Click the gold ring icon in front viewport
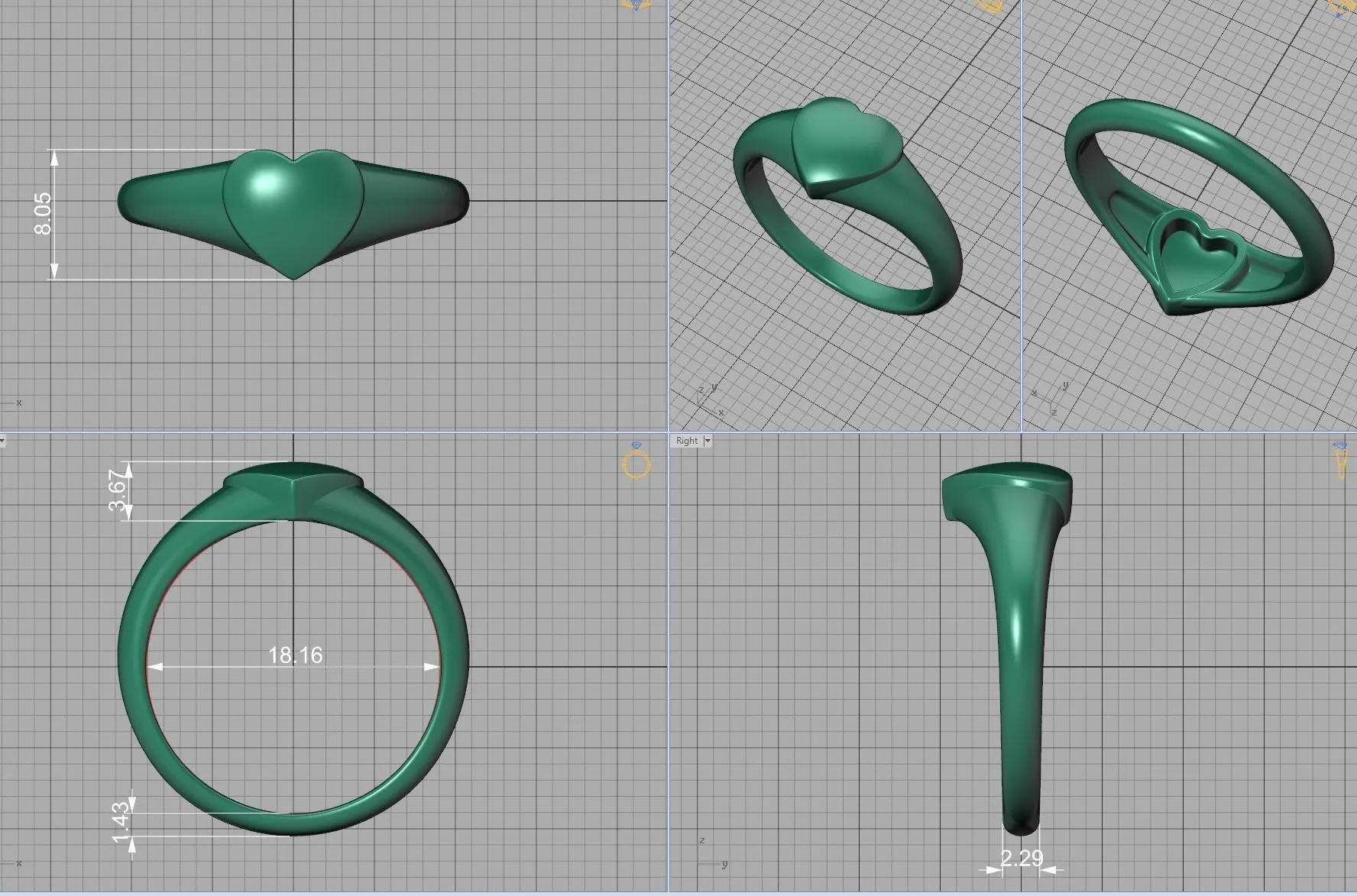 pyautogui.click(x=636, y=463)
